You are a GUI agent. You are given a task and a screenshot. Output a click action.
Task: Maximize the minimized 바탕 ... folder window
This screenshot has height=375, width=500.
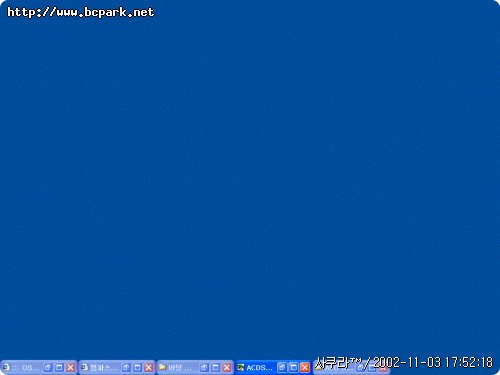[x=216, y=367]
